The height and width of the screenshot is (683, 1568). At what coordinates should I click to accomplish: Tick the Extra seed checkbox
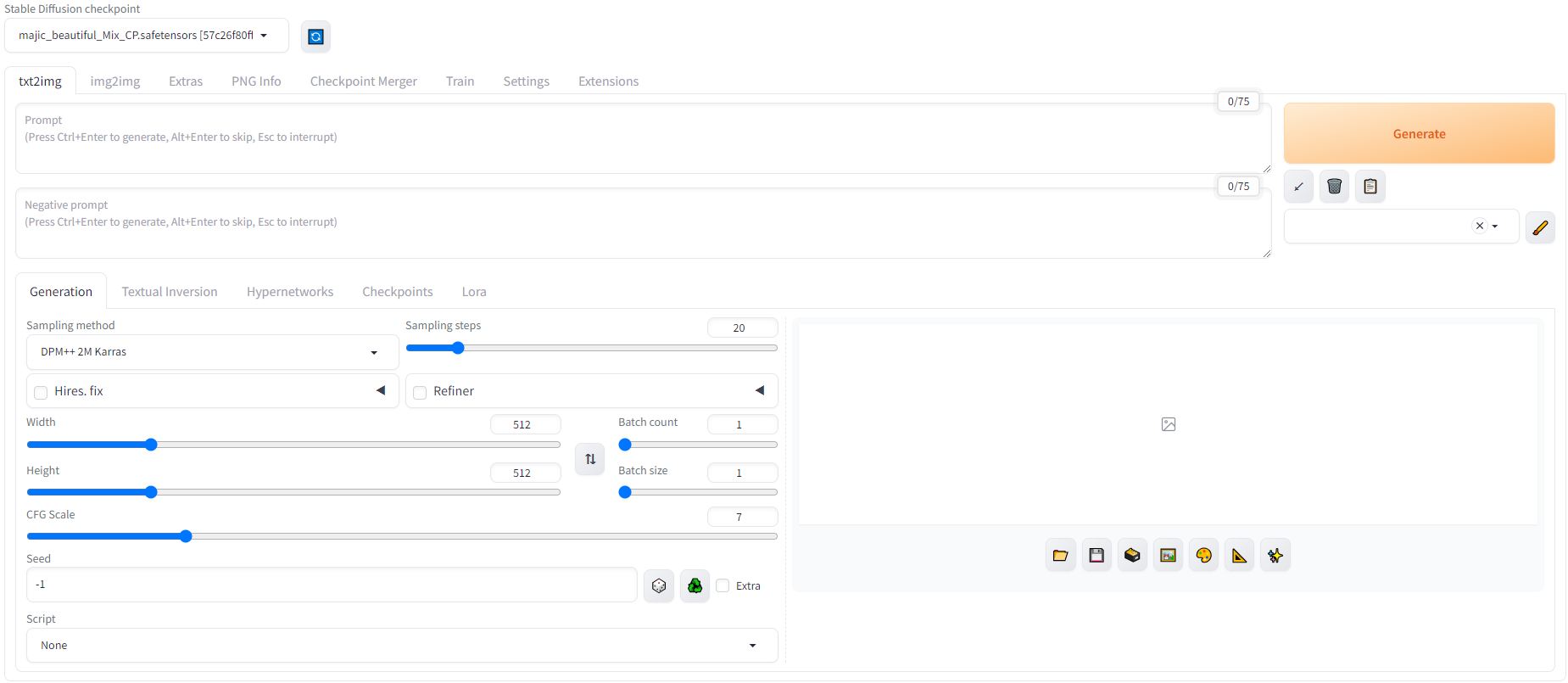coord(723,585)
